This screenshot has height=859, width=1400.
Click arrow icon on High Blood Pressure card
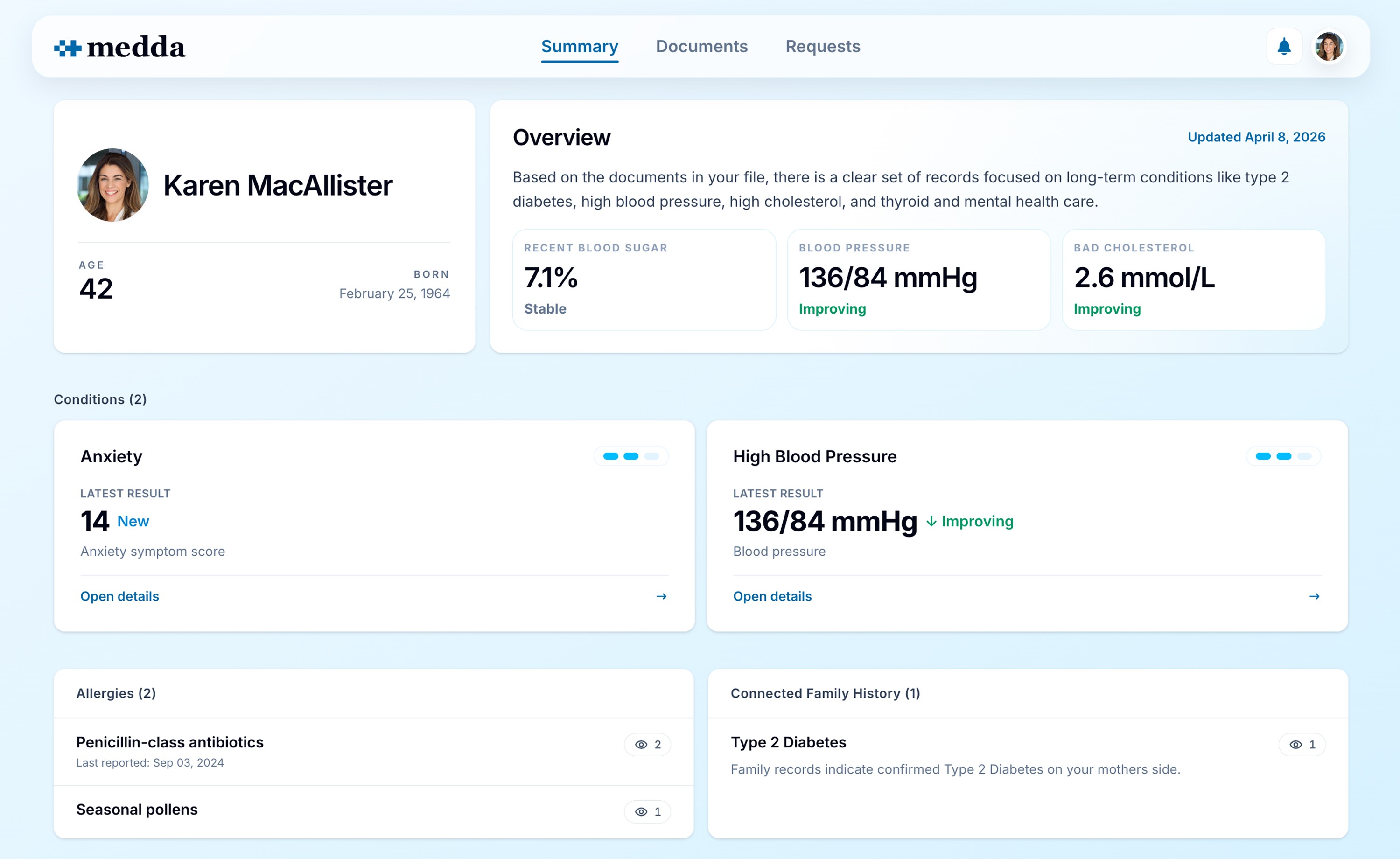coord(1314,596)
